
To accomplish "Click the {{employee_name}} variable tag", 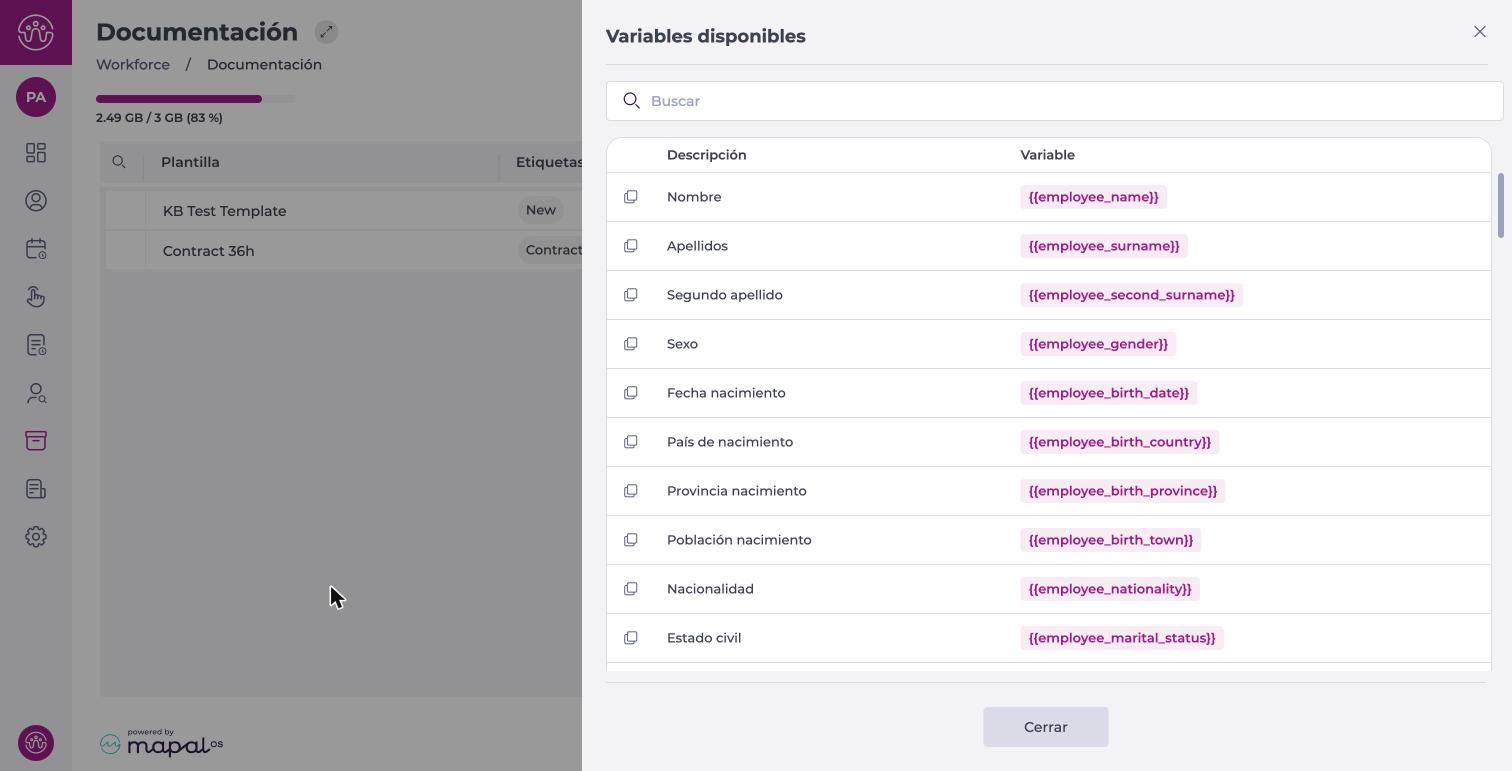I will (x=1093, y=197).
